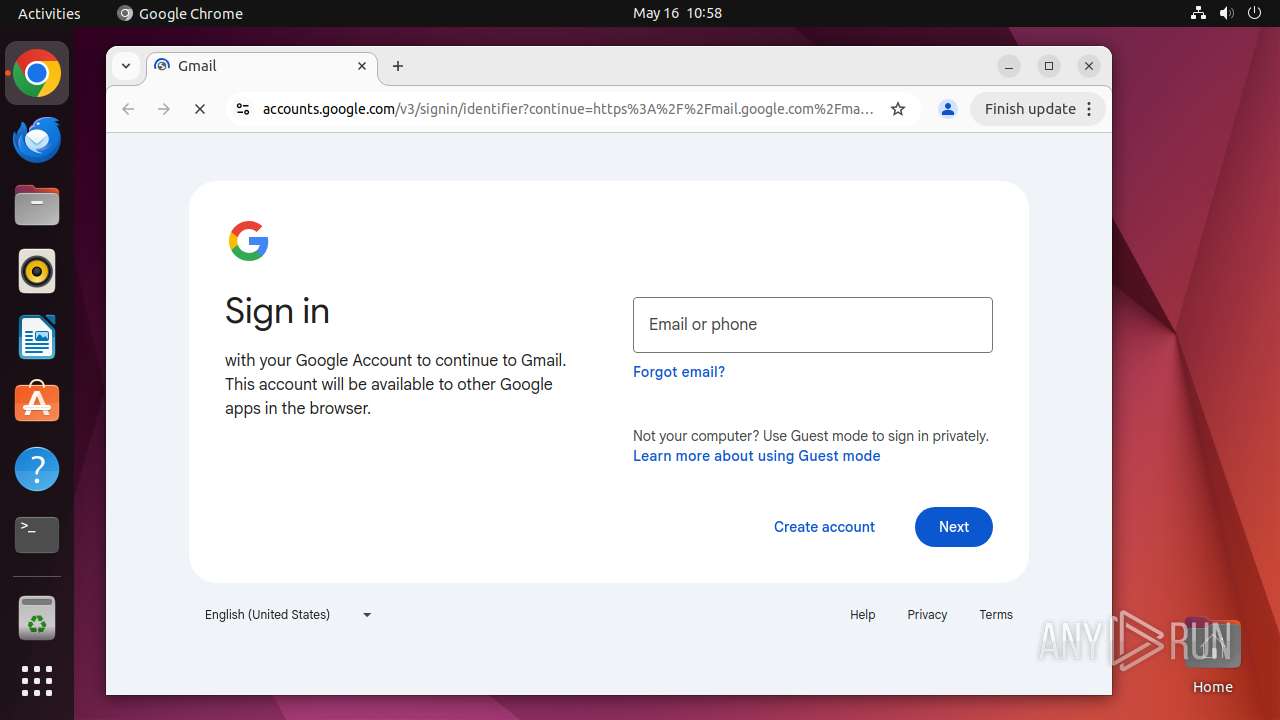Click the Google logo
The width and height of the screenshot is (1280, 720).
pos(249,241)
